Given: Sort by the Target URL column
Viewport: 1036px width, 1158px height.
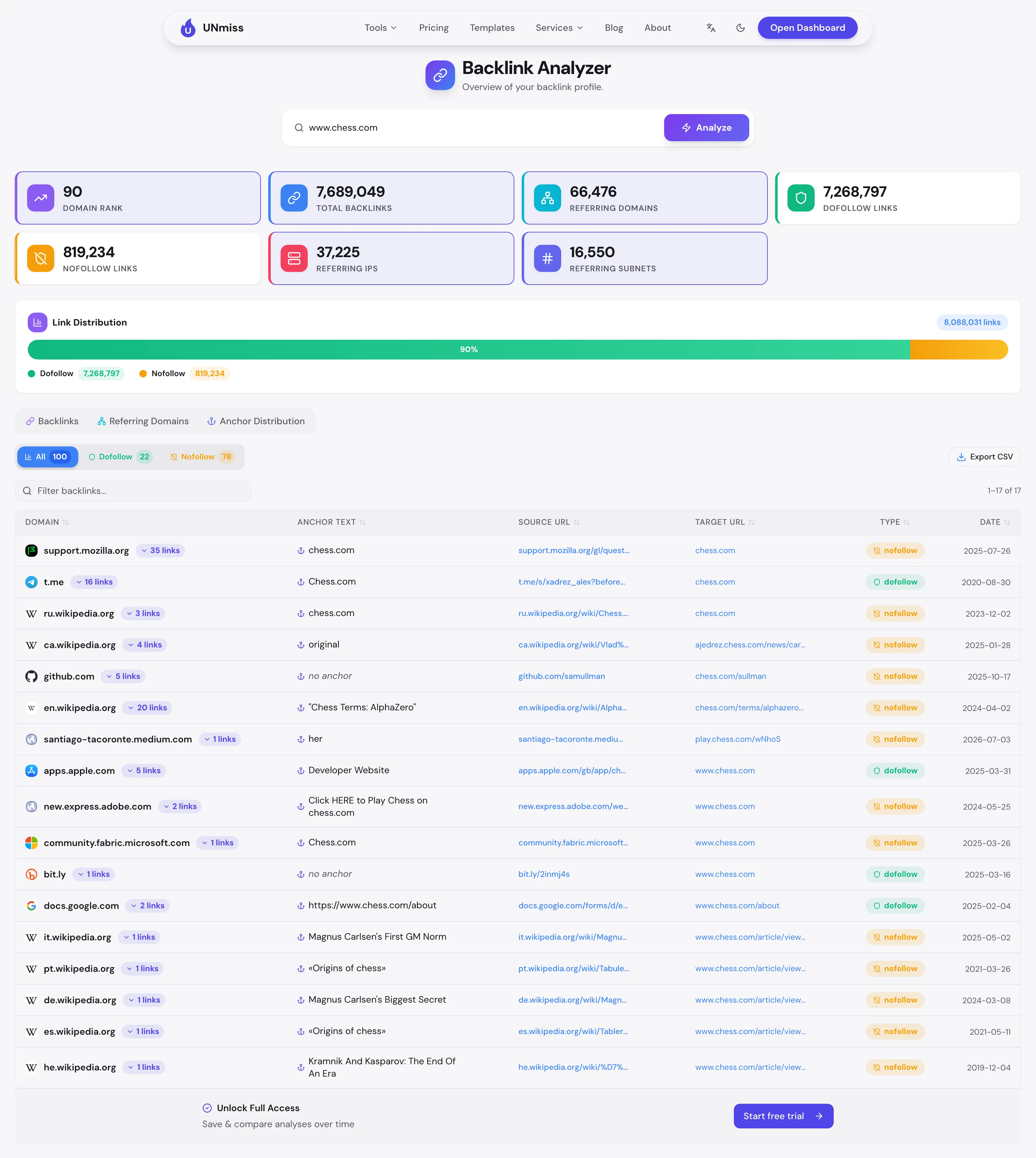Looking at the screenshot, I should 725,522.
